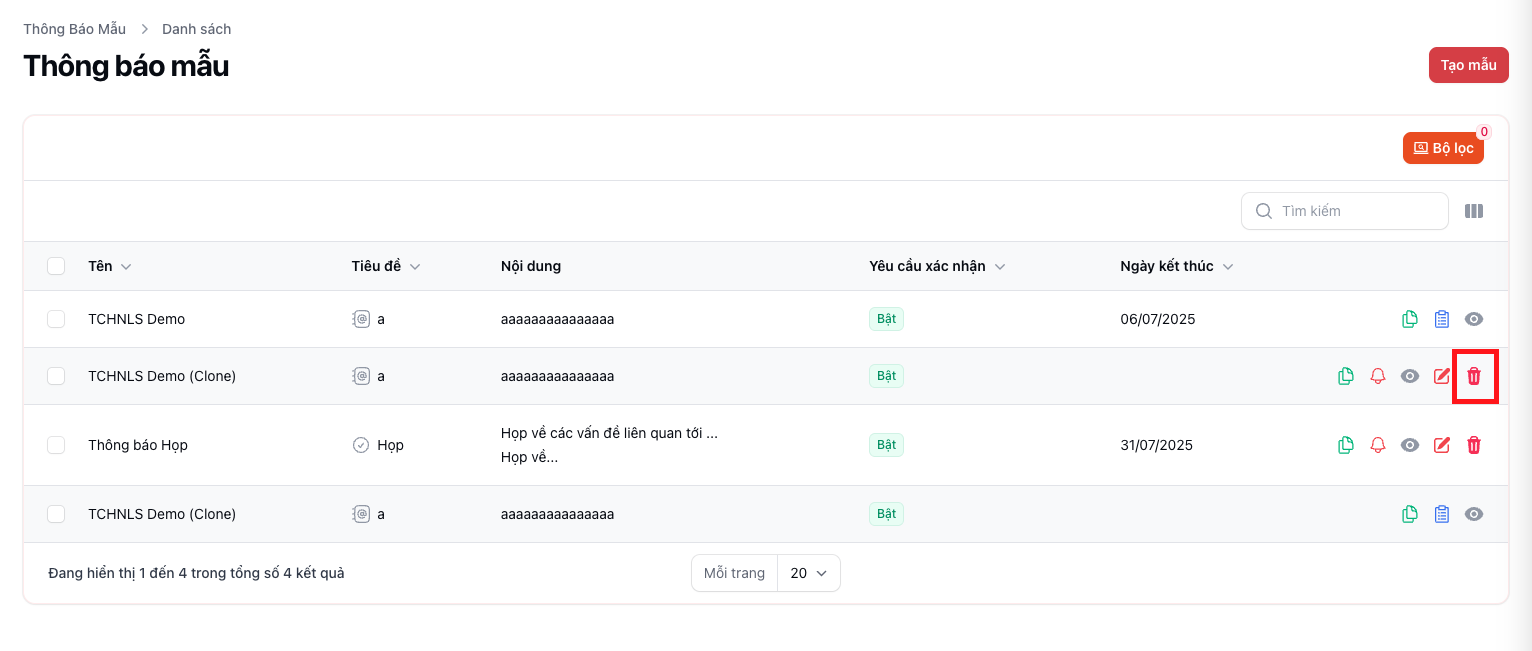Click the column toggle icon beside search
The width and height of the screenshot is (1532, 651).
click(1473, 211)
